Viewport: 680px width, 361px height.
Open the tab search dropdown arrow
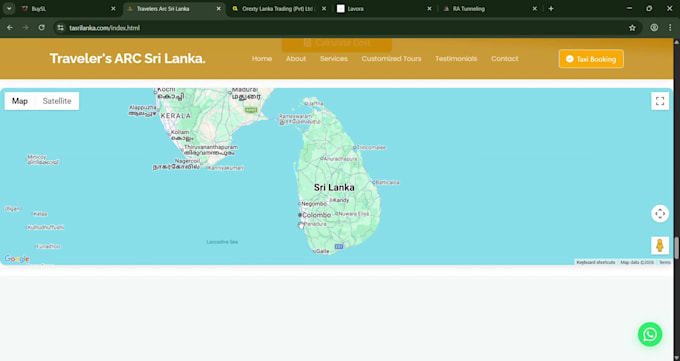(x=9, y=9)
